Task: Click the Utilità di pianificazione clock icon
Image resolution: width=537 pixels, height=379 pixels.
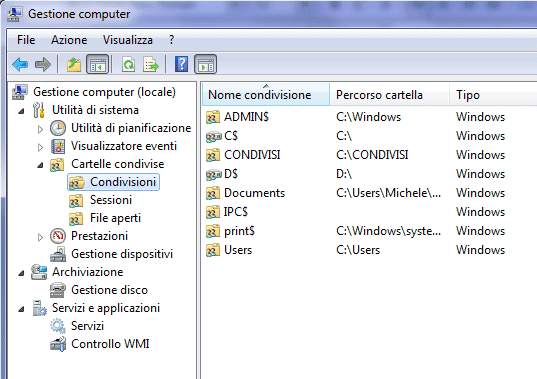Action: point(58,128)
